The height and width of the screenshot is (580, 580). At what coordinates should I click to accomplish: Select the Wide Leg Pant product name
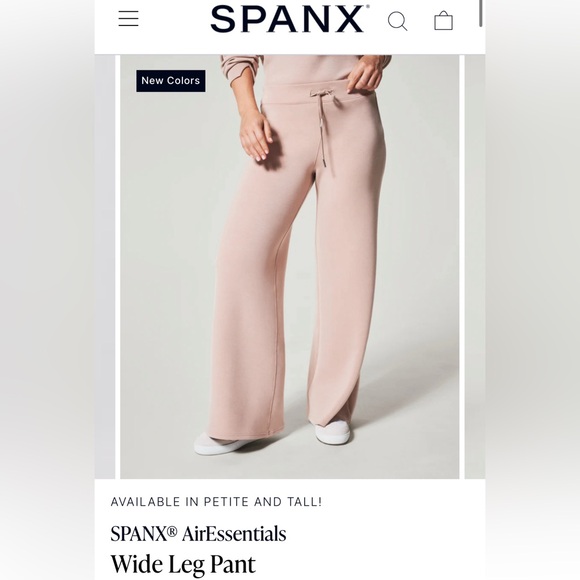coord(183,564)
